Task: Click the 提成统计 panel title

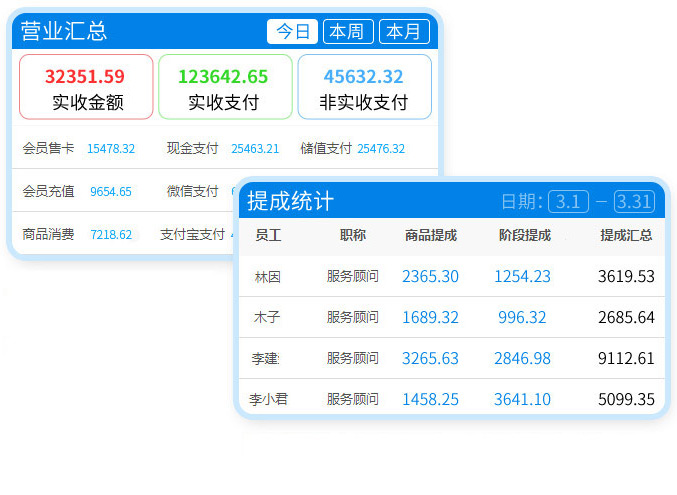Action: tap(291, 202)
